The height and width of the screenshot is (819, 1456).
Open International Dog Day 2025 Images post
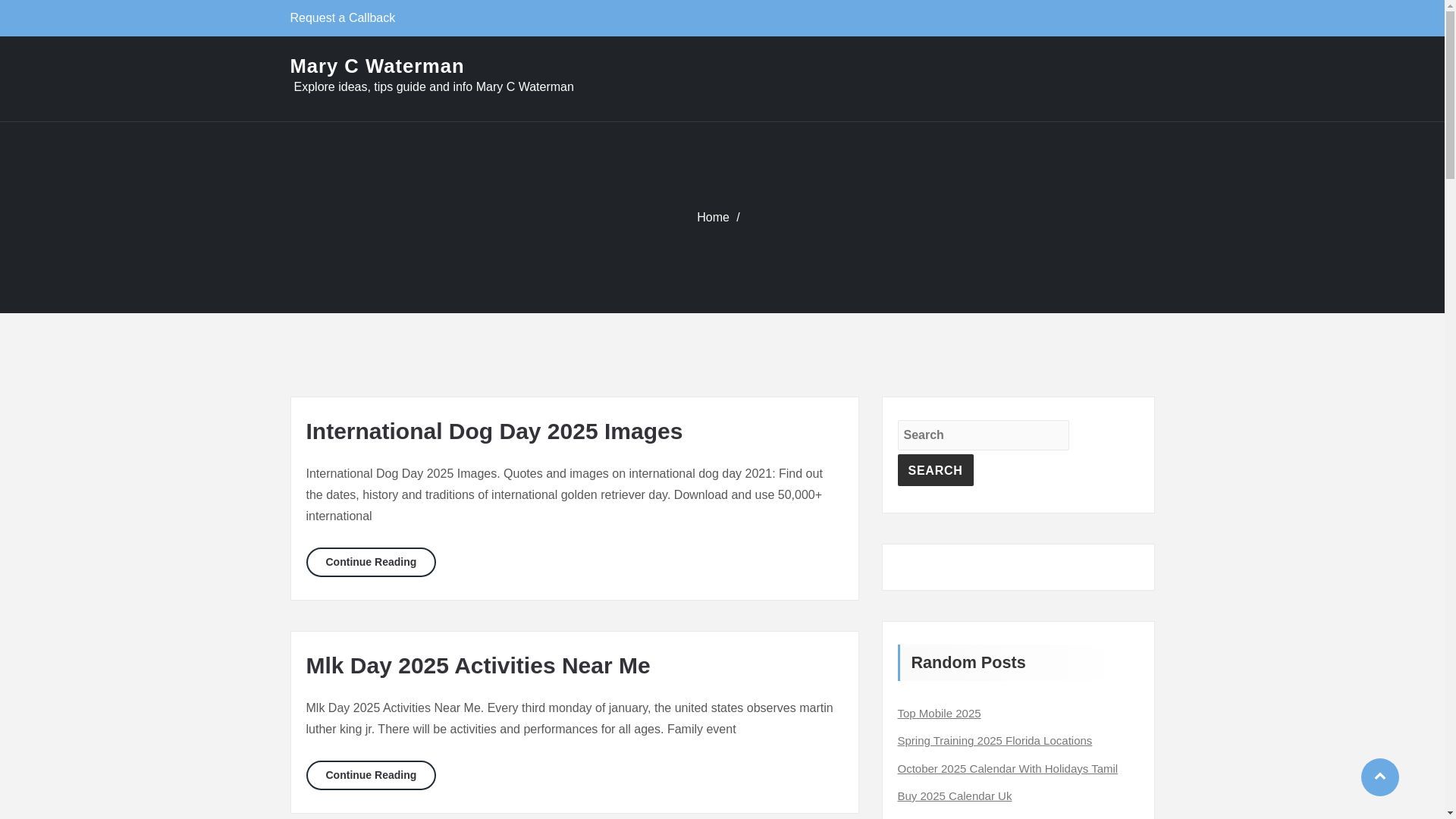point(494,431)
